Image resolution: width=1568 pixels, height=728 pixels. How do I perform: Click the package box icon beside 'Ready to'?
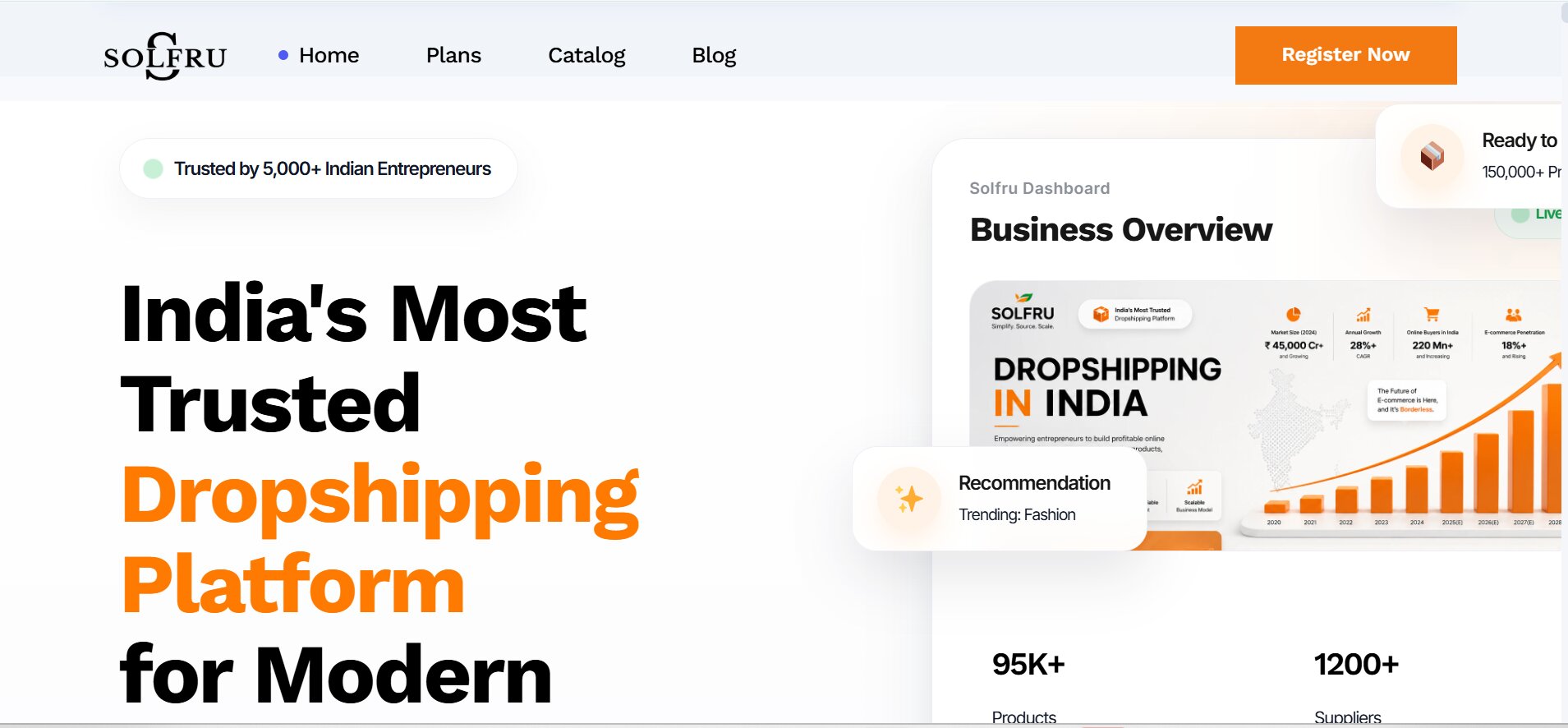[1432, 155]
